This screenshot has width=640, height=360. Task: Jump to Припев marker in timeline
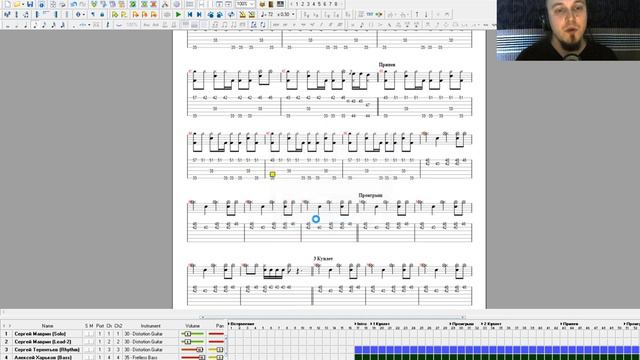[x=570, y=324]
